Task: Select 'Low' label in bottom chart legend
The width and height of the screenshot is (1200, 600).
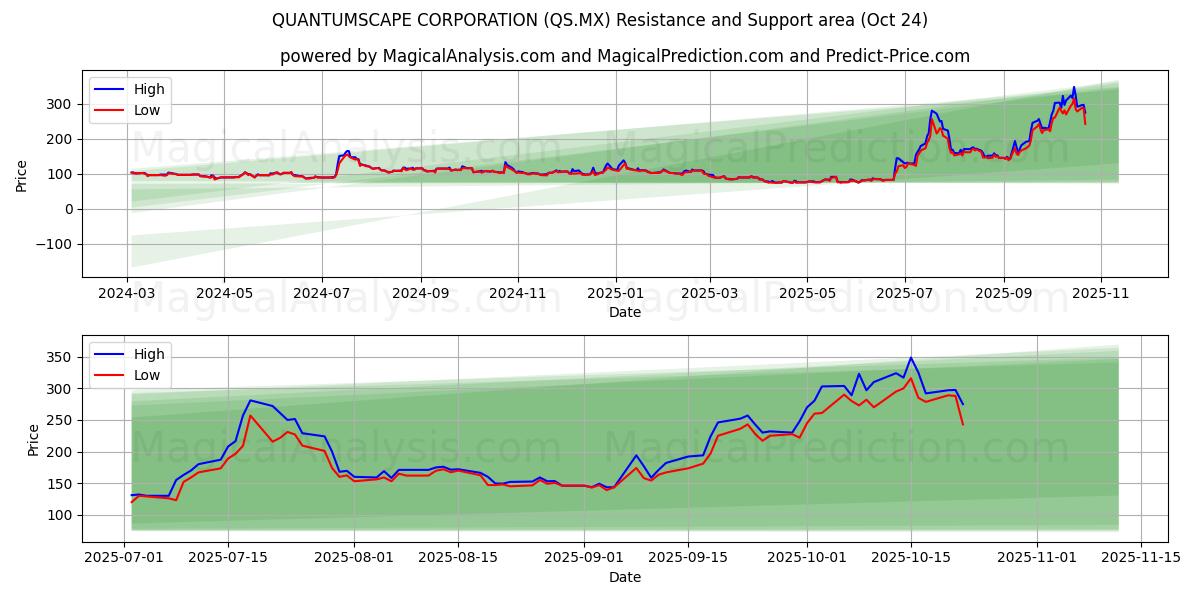Action: 148,374
